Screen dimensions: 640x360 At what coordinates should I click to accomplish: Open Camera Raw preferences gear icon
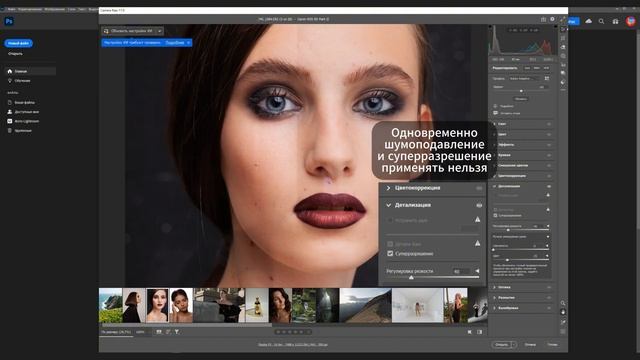click(552, 19)
